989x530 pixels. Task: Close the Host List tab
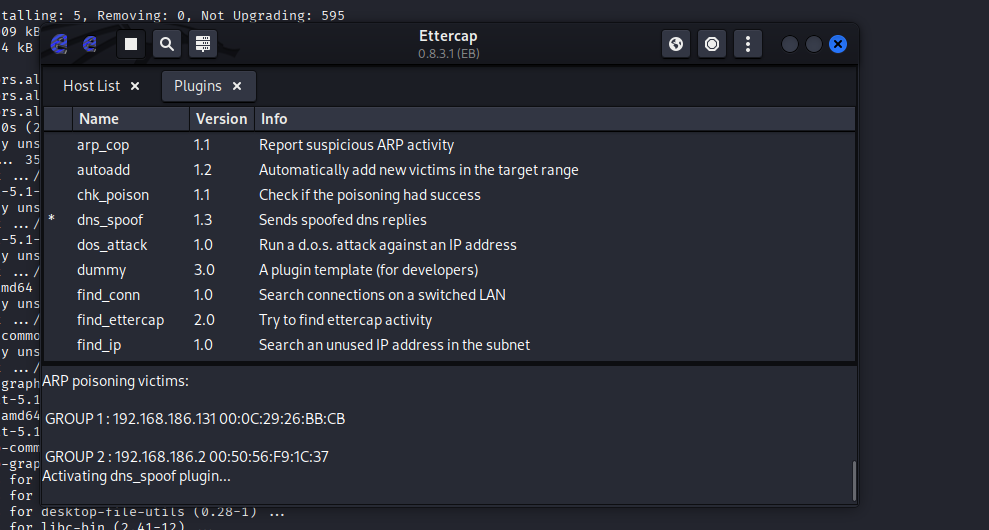[135, 86]
